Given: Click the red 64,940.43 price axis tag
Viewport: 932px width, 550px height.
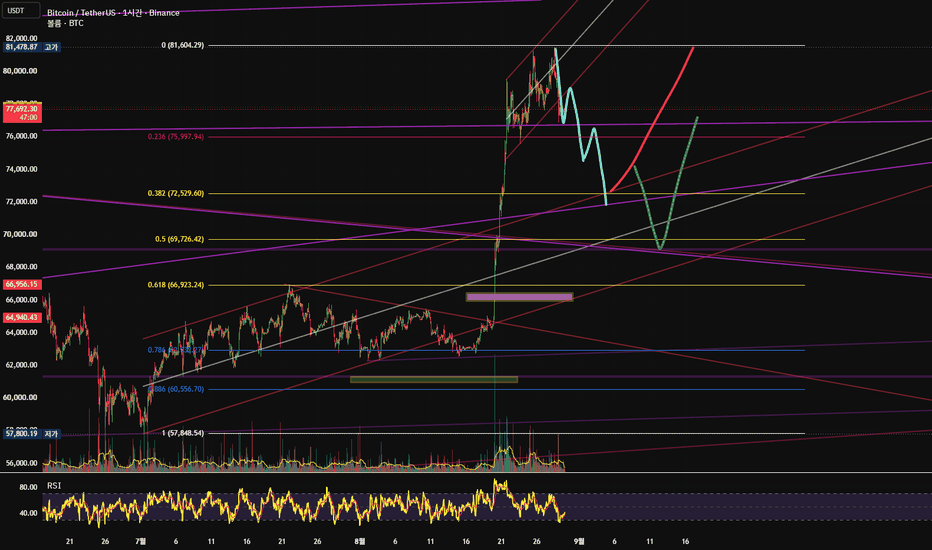Looking at the screenshot, I should pyautogui.click(x=22, y=318).
